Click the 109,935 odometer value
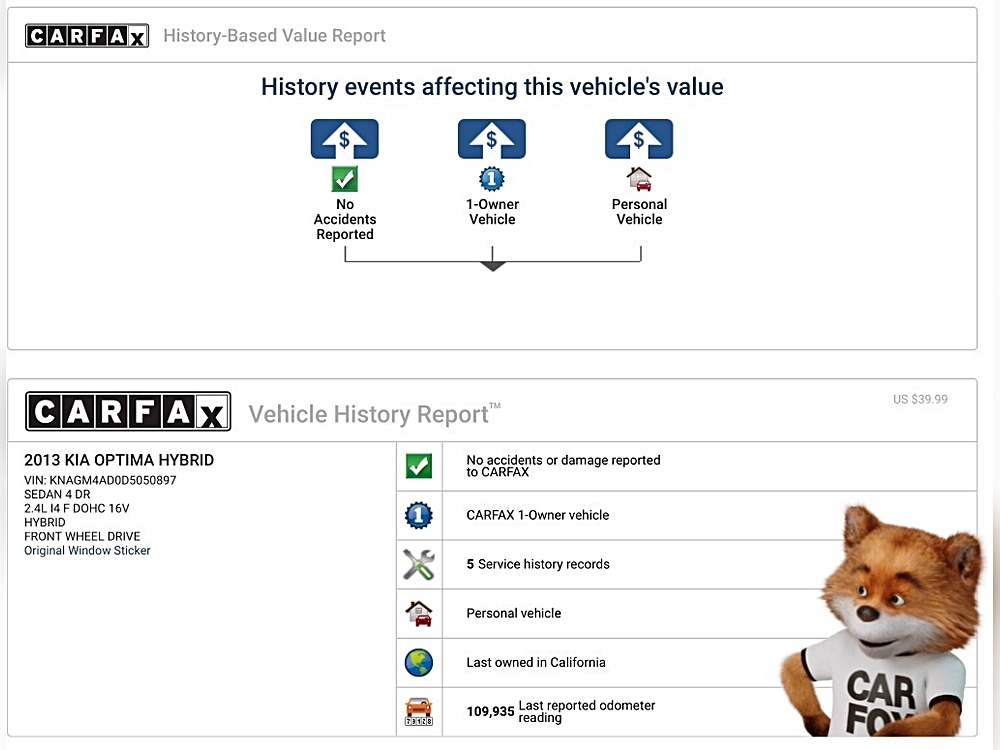The image size is (1000, 750). [490, 712]
